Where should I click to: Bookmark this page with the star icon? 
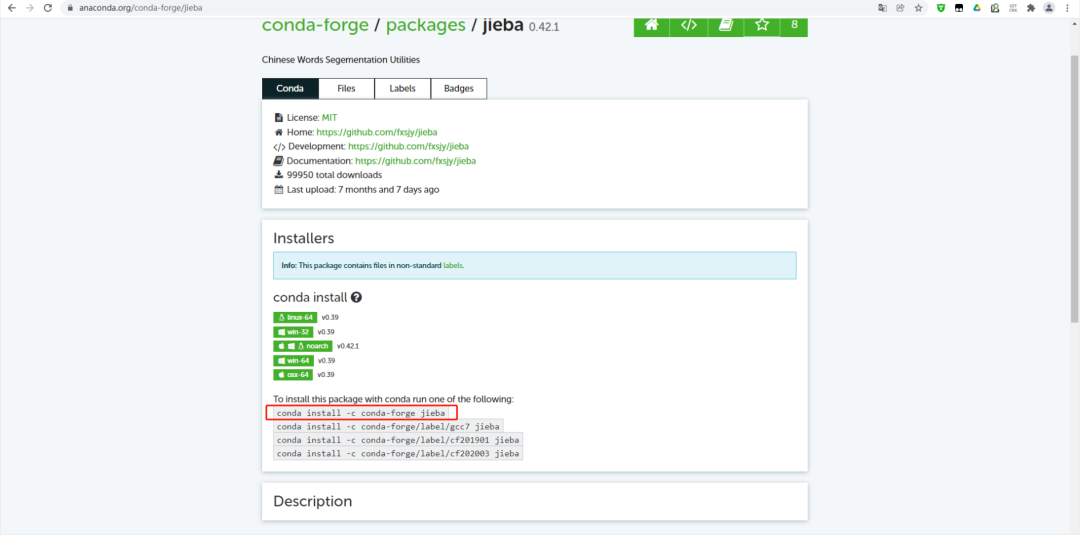pos(918,8)
